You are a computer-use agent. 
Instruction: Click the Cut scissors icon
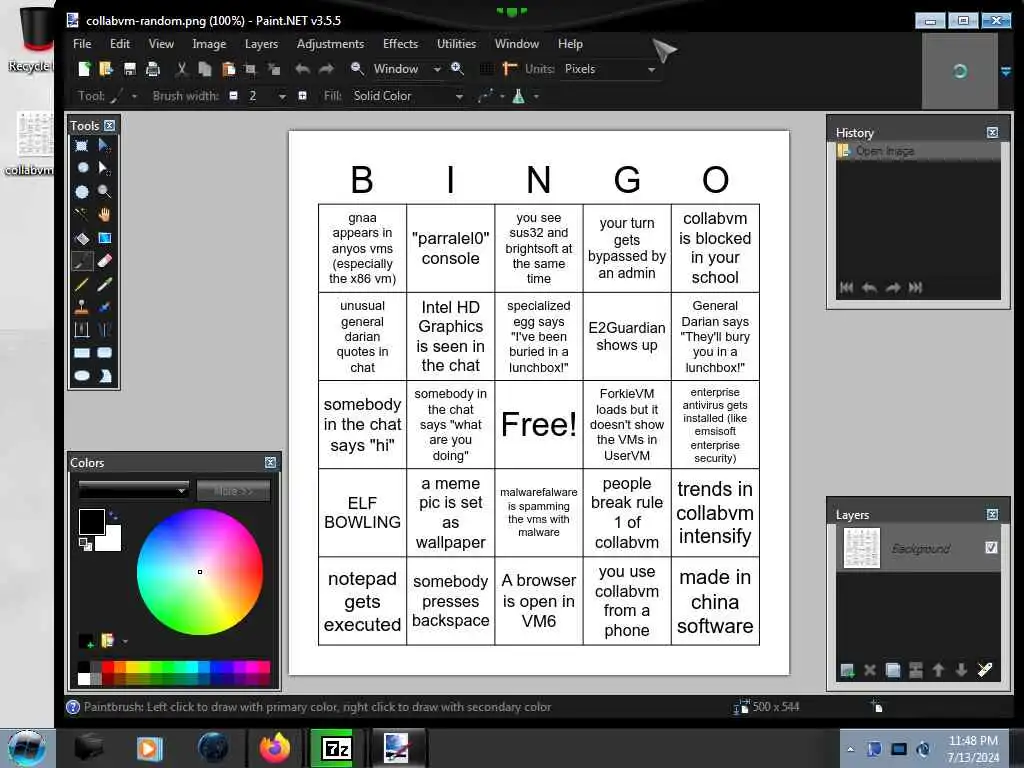tap(182, 69)
